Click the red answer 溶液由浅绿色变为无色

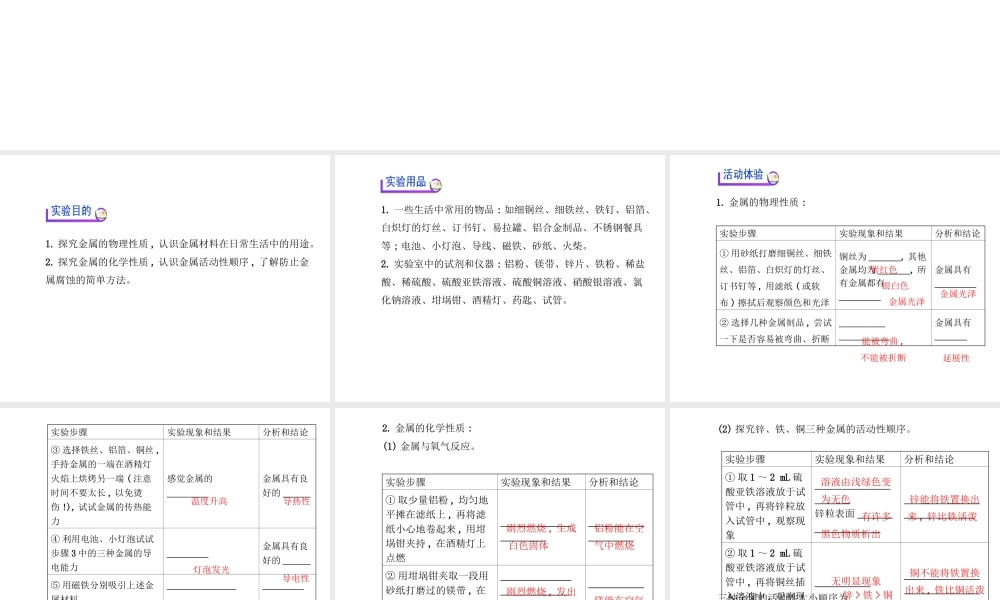tap(855, 490)
